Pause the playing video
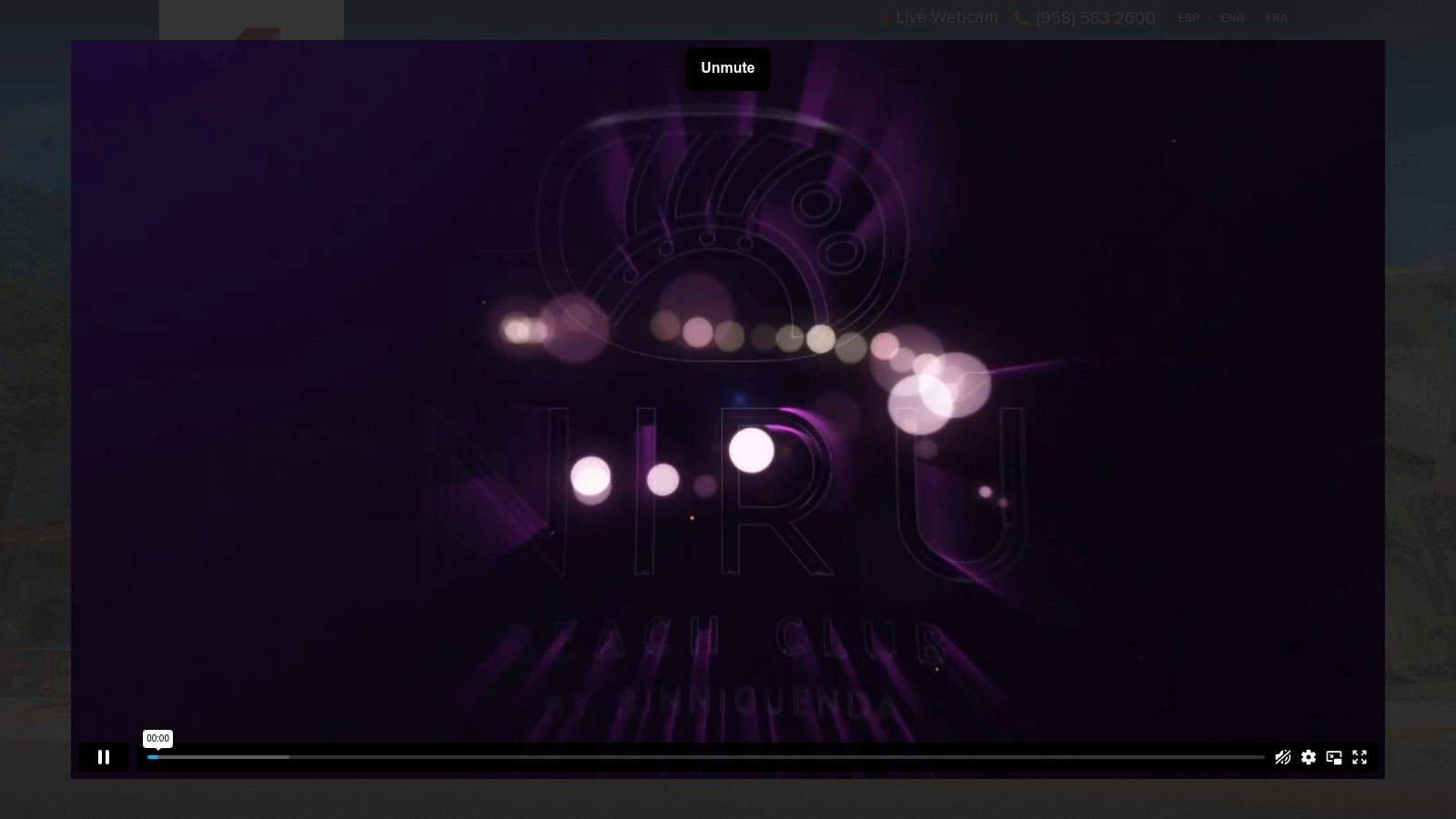Screen dimensions: 1456x819 [104, 757]
